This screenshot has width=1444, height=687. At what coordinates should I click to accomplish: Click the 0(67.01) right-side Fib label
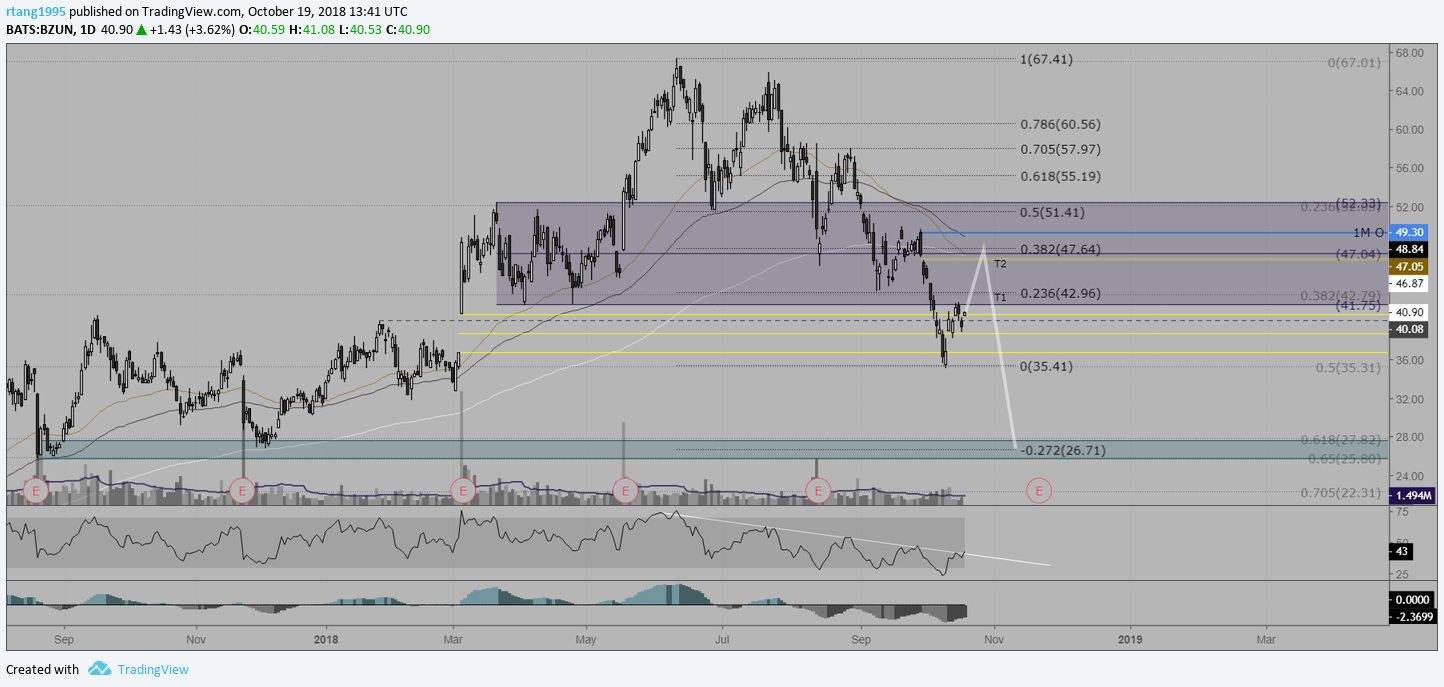point(1354,62)
